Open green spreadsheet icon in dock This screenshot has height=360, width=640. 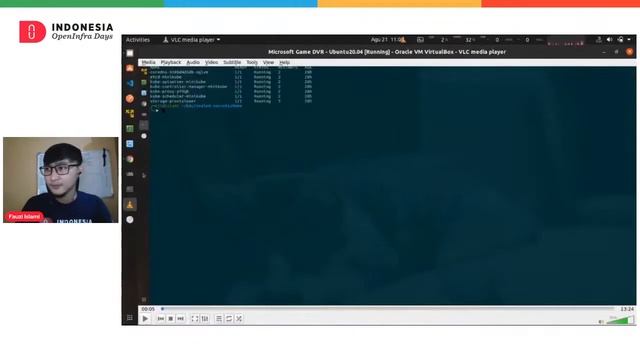click(130, 129)
